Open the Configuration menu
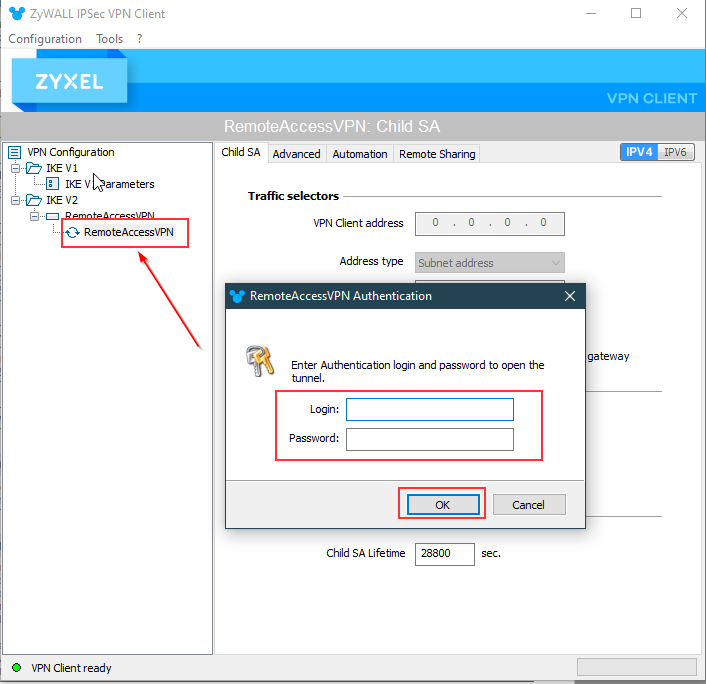706x684 pixels. [x=45, y=39]
